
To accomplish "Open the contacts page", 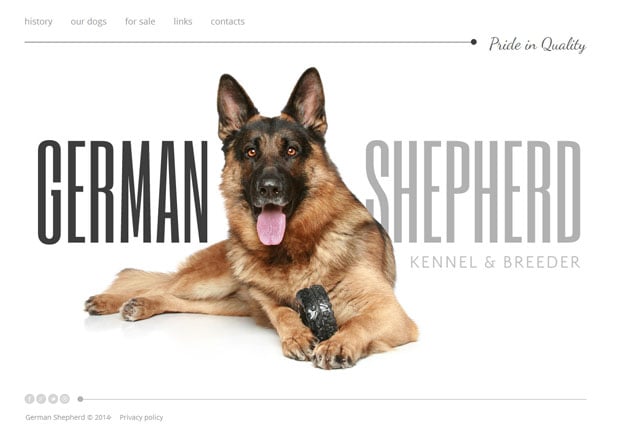I will (x=227, y=21).
